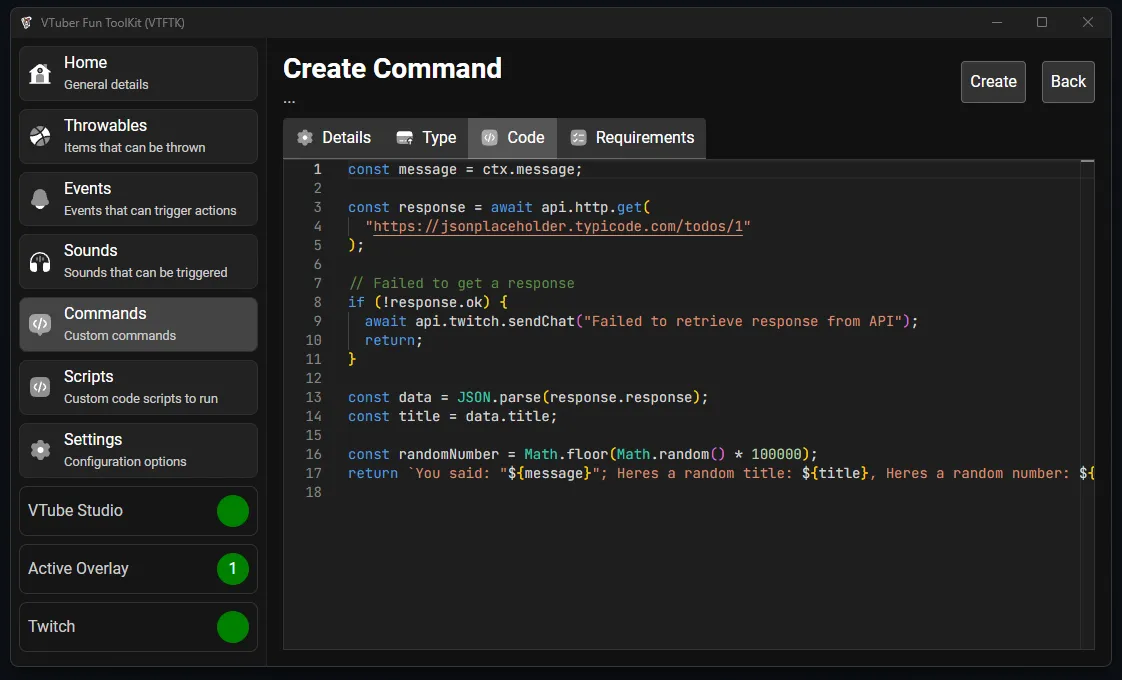Select the Throwables ball icon

pyautogui.click(x=40, y=136)
